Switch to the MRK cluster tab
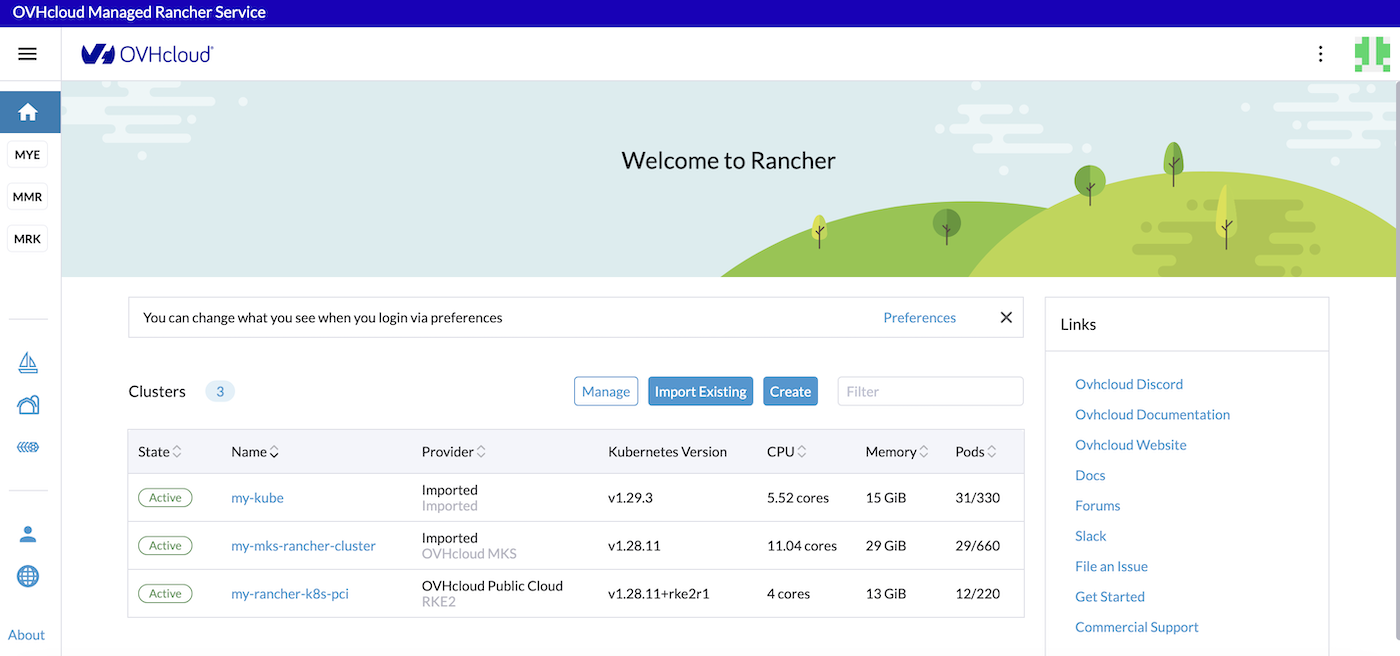Image resolution: width=1400 pixels, height=656 pixels. click(x=27, y=238)
